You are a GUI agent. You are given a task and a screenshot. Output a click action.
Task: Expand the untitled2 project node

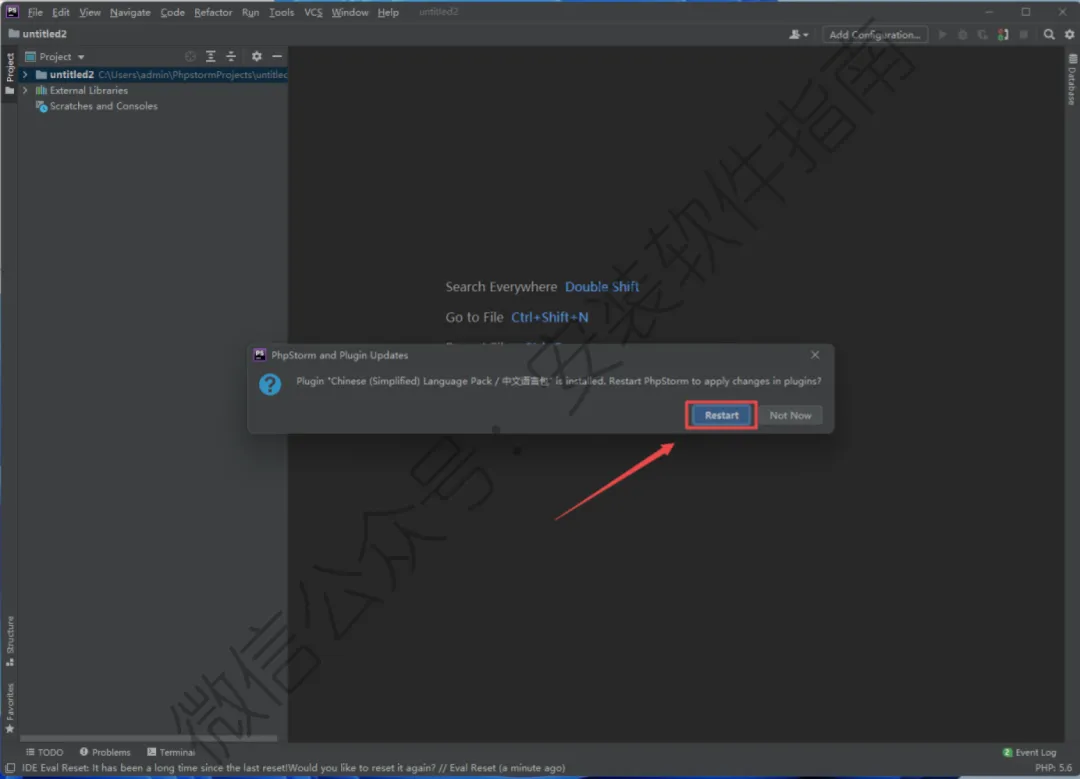[25, 74]
